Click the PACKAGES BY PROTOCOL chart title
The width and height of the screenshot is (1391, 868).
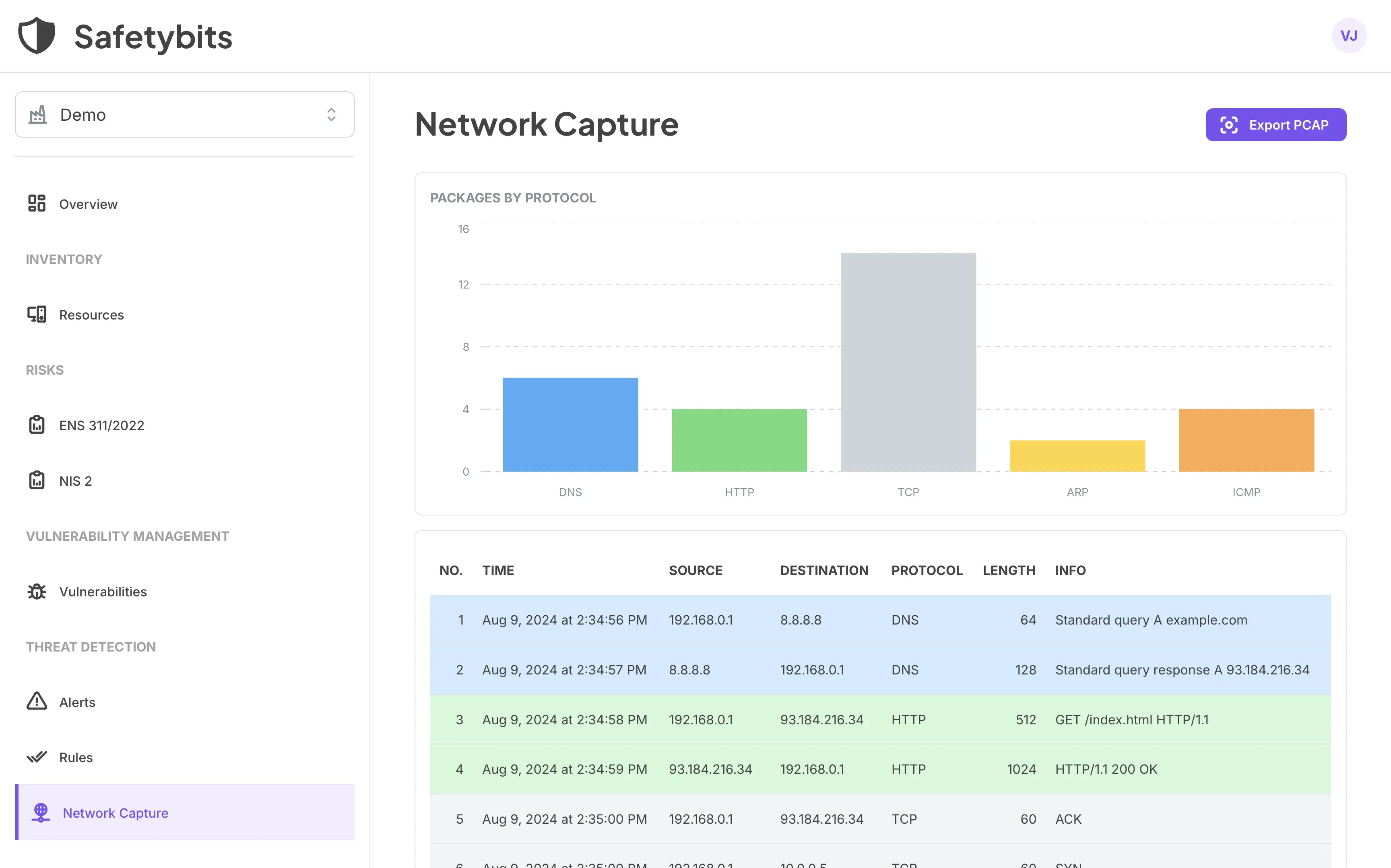pos(513,198)
